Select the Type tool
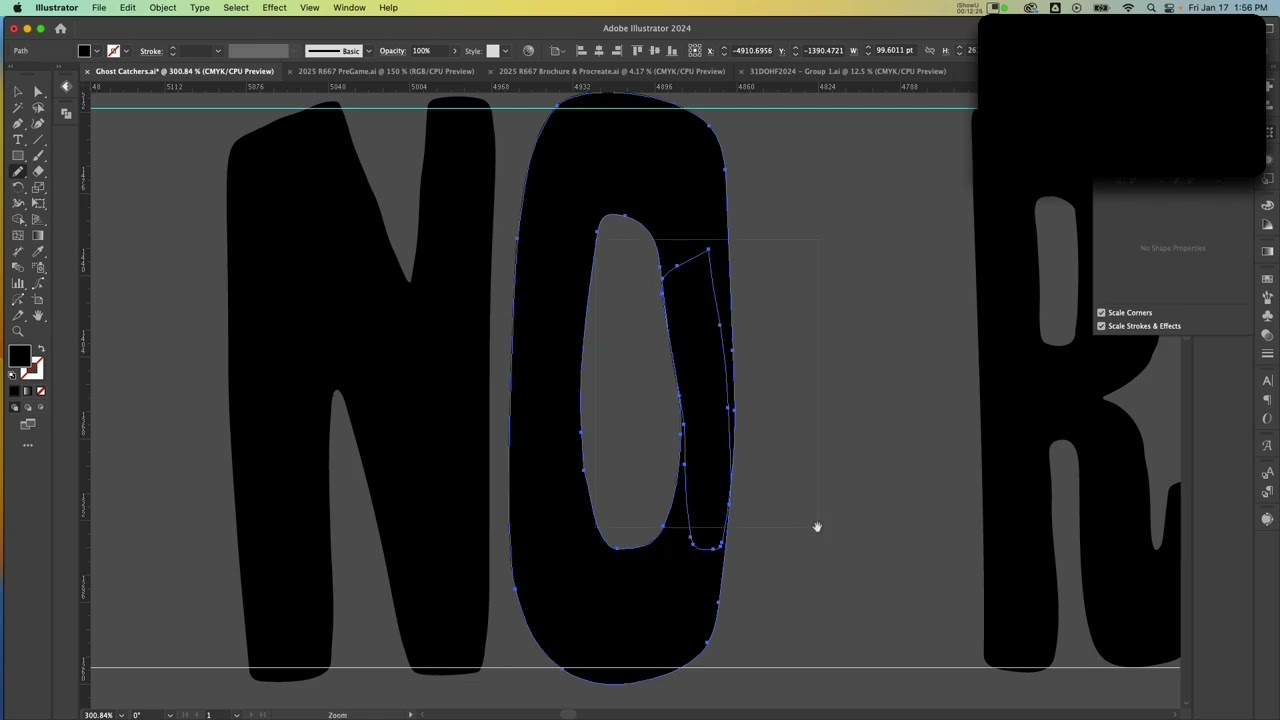The height and width of the screenshot is (720, 1280). click(18, 139)
